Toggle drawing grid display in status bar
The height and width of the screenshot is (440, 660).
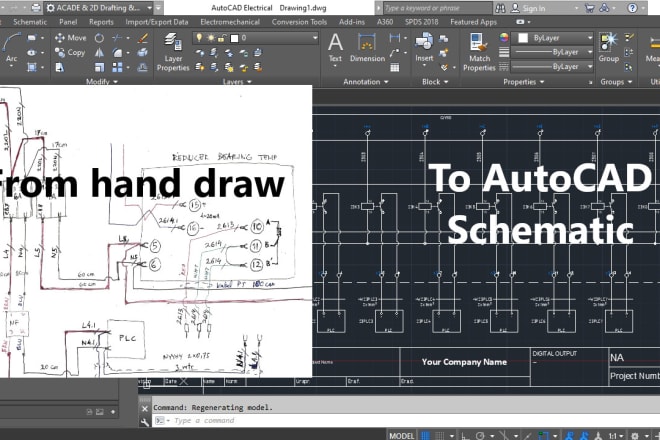point(425,436)
